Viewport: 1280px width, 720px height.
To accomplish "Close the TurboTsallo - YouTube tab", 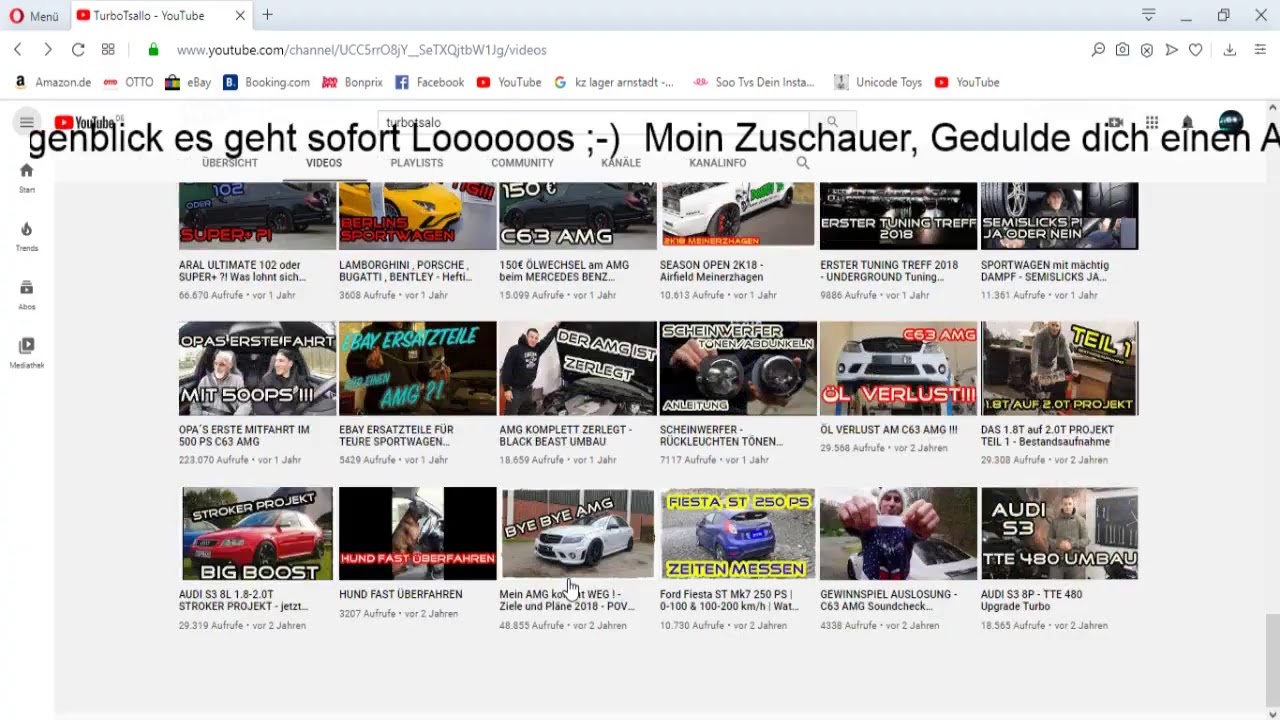I will [x=240, y=15].
